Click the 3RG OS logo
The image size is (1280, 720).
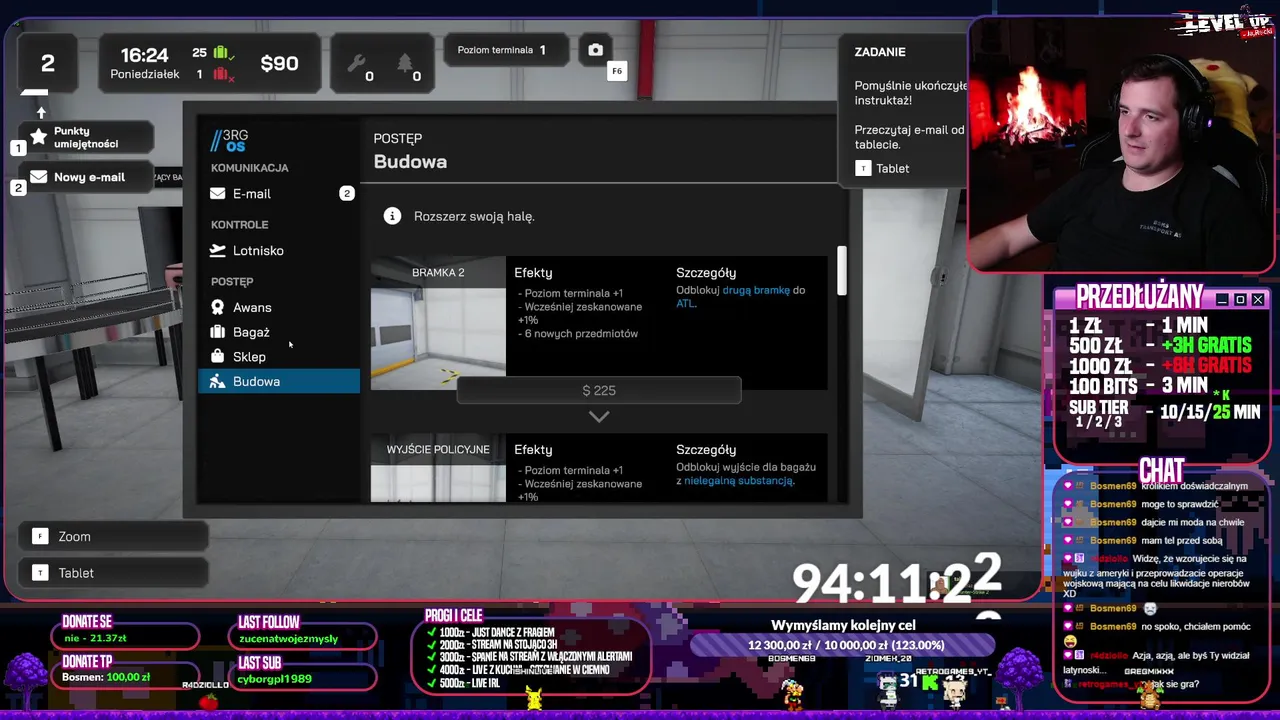[x=229, y=140]
